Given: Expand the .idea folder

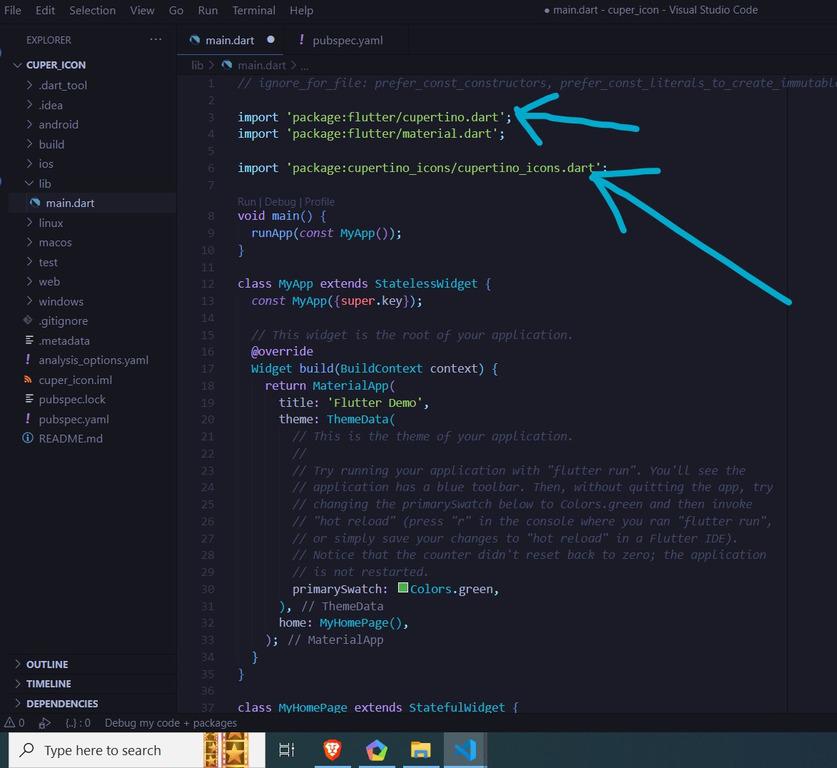Looking at the screenshot, I should click(x=50, y=105).
